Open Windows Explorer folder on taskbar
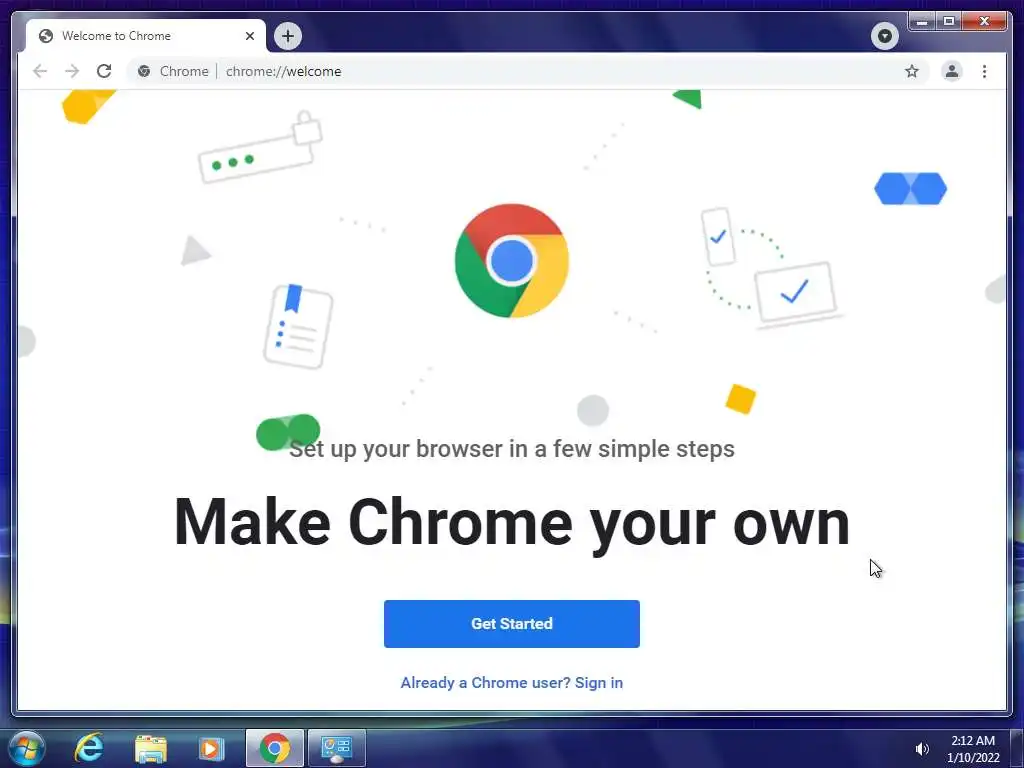The height and width of the screenshot is (768, 1024). tap(151, 748)
